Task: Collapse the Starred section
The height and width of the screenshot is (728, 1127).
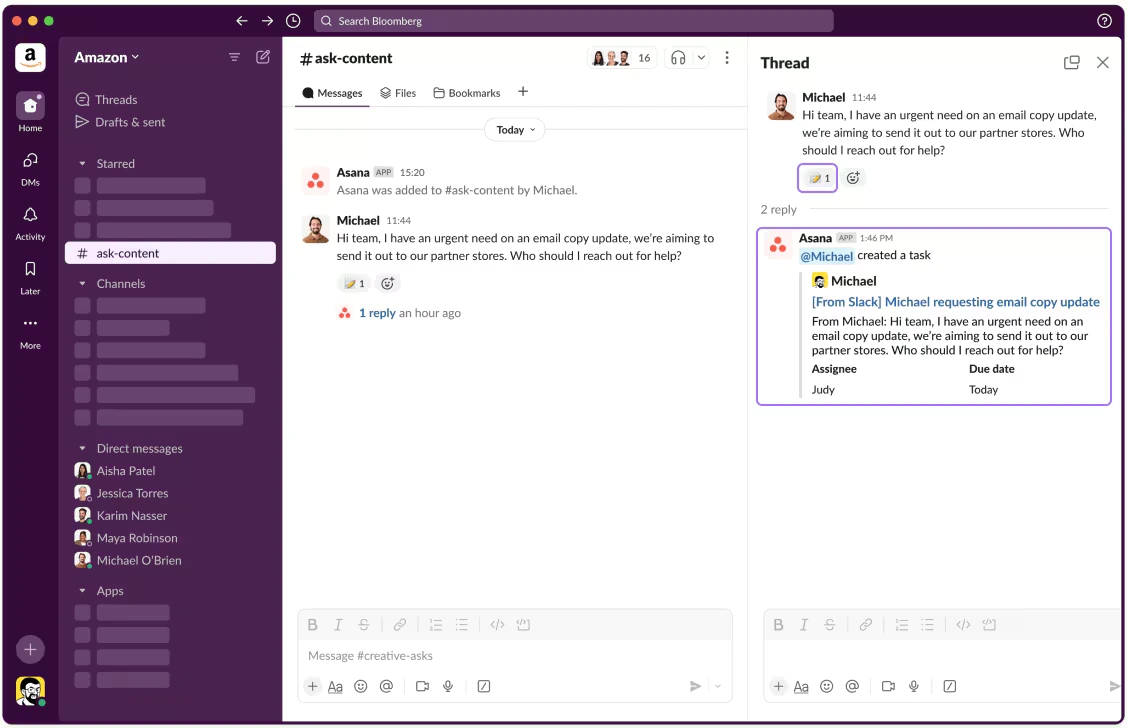Action: [83, 163]
